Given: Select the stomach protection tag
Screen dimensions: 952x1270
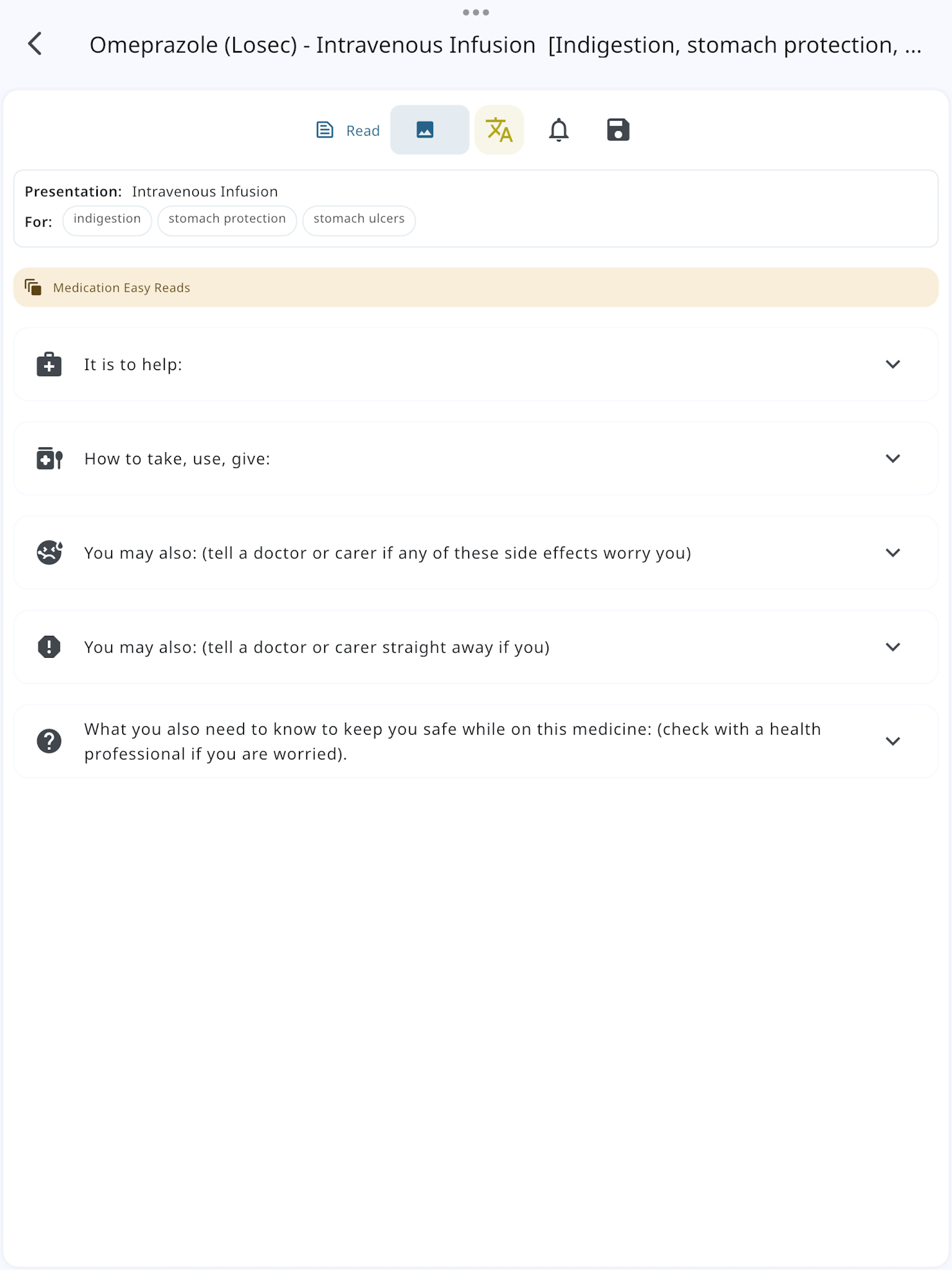Looking at the screenshot, I should [227, 221].
